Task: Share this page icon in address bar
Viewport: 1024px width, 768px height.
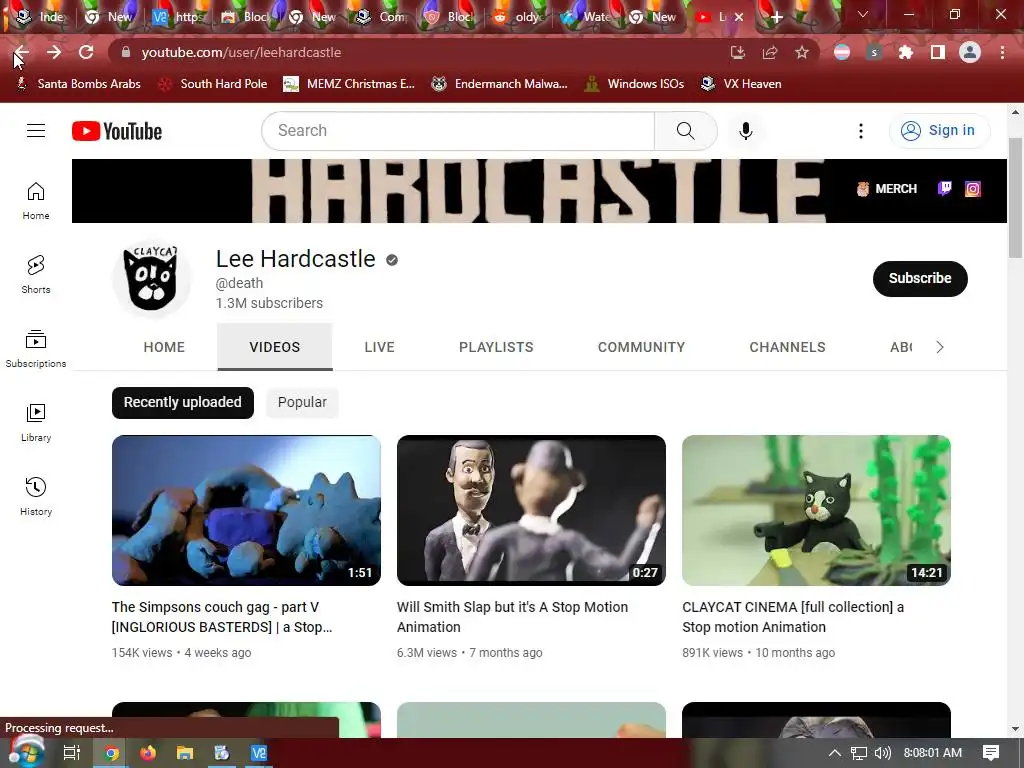Action: point(770,52)
